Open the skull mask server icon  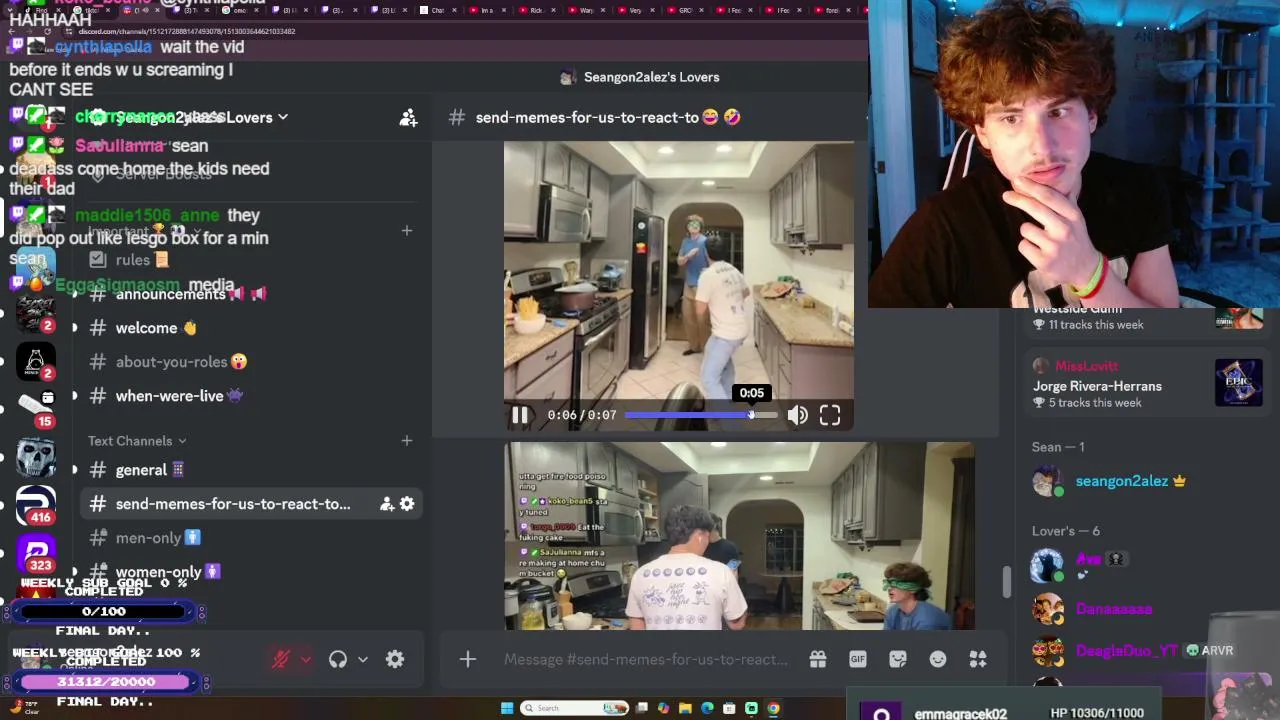[36, 456]
